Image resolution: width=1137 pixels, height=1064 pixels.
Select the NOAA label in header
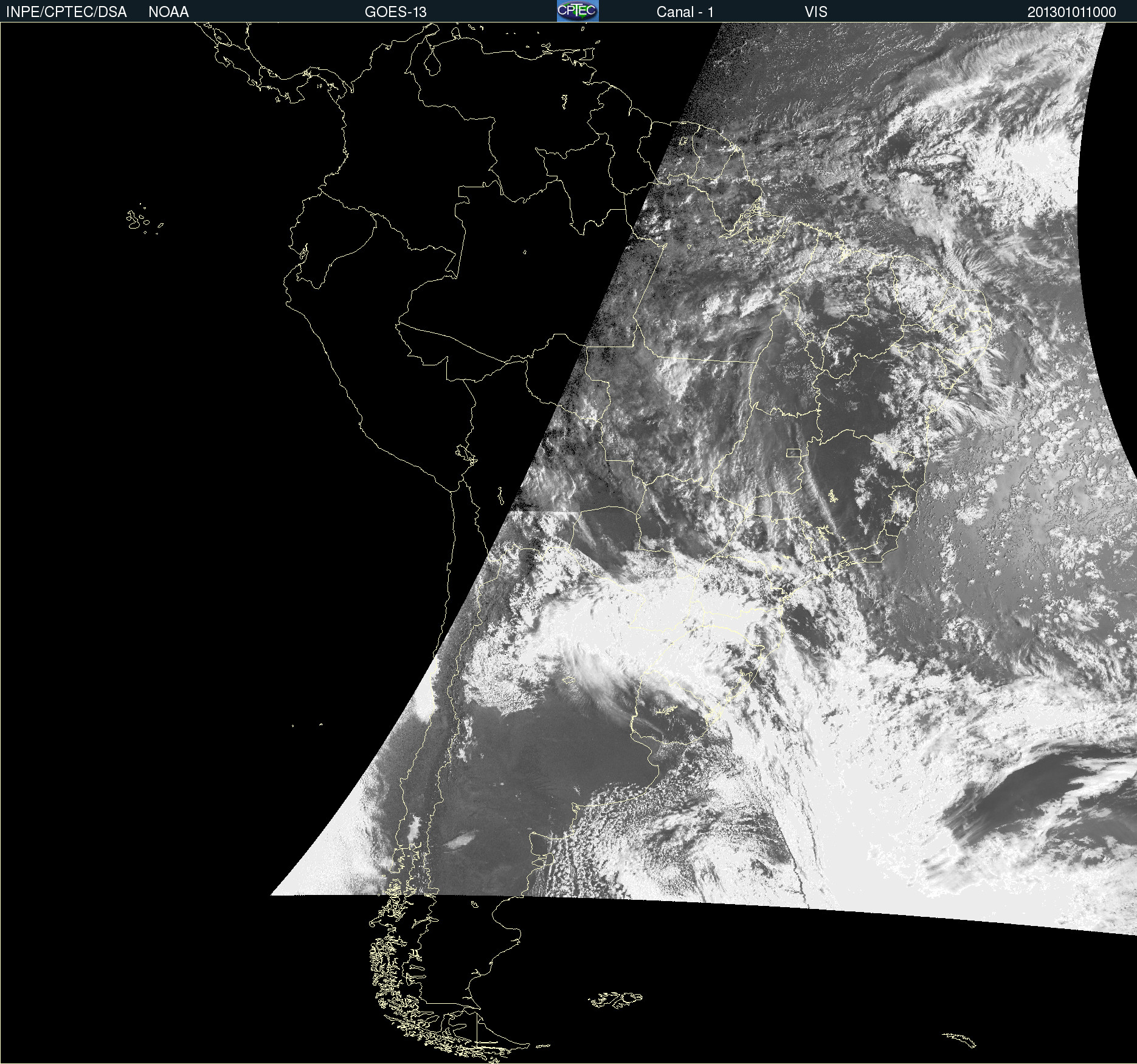click(168, 12)
